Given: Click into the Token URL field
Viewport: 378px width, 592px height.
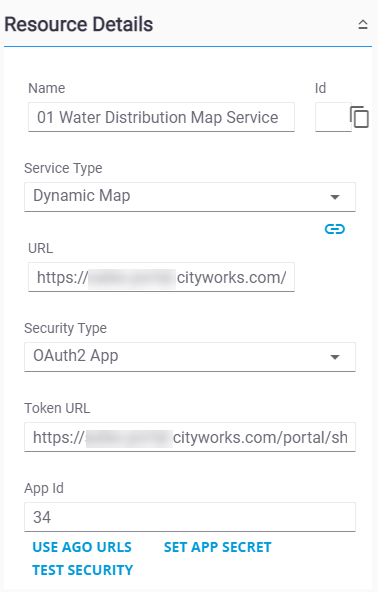Looking at the screenshot, I should (x=190, y=437).
